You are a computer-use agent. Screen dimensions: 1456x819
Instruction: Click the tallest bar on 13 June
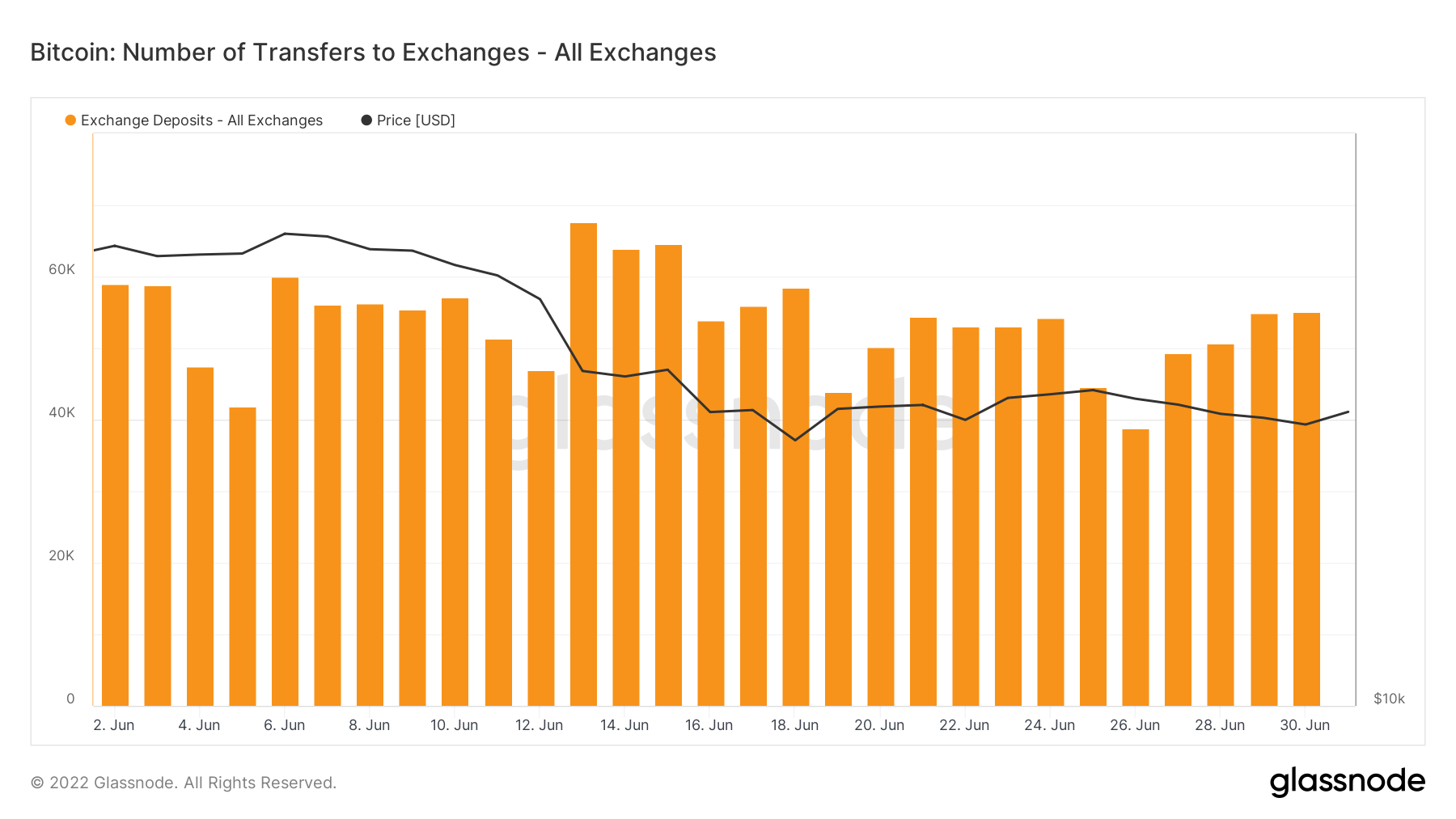(583, 465)
